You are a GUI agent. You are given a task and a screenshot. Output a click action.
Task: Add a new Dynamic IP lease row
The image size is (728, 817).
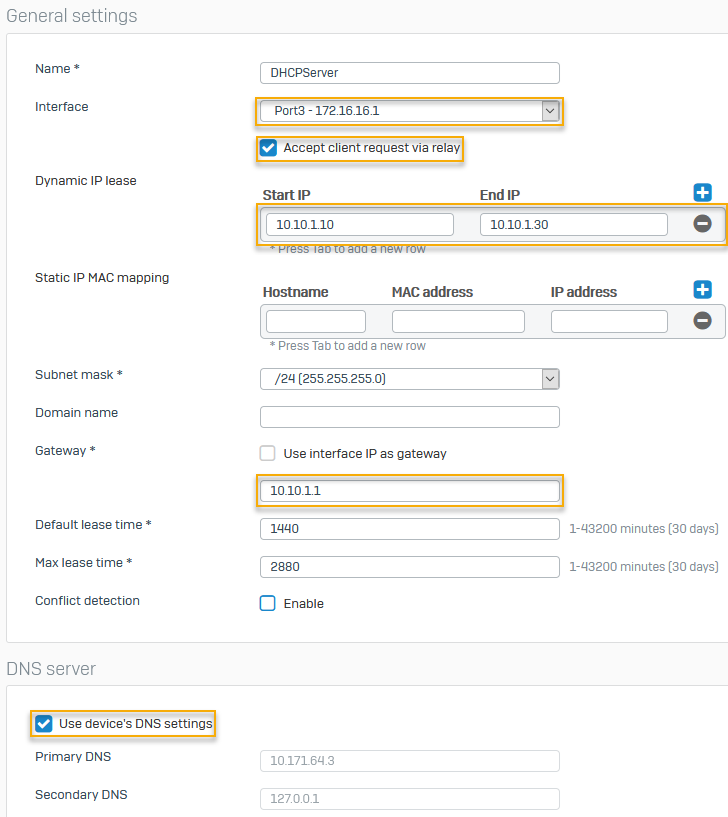[x=702, y=193]
